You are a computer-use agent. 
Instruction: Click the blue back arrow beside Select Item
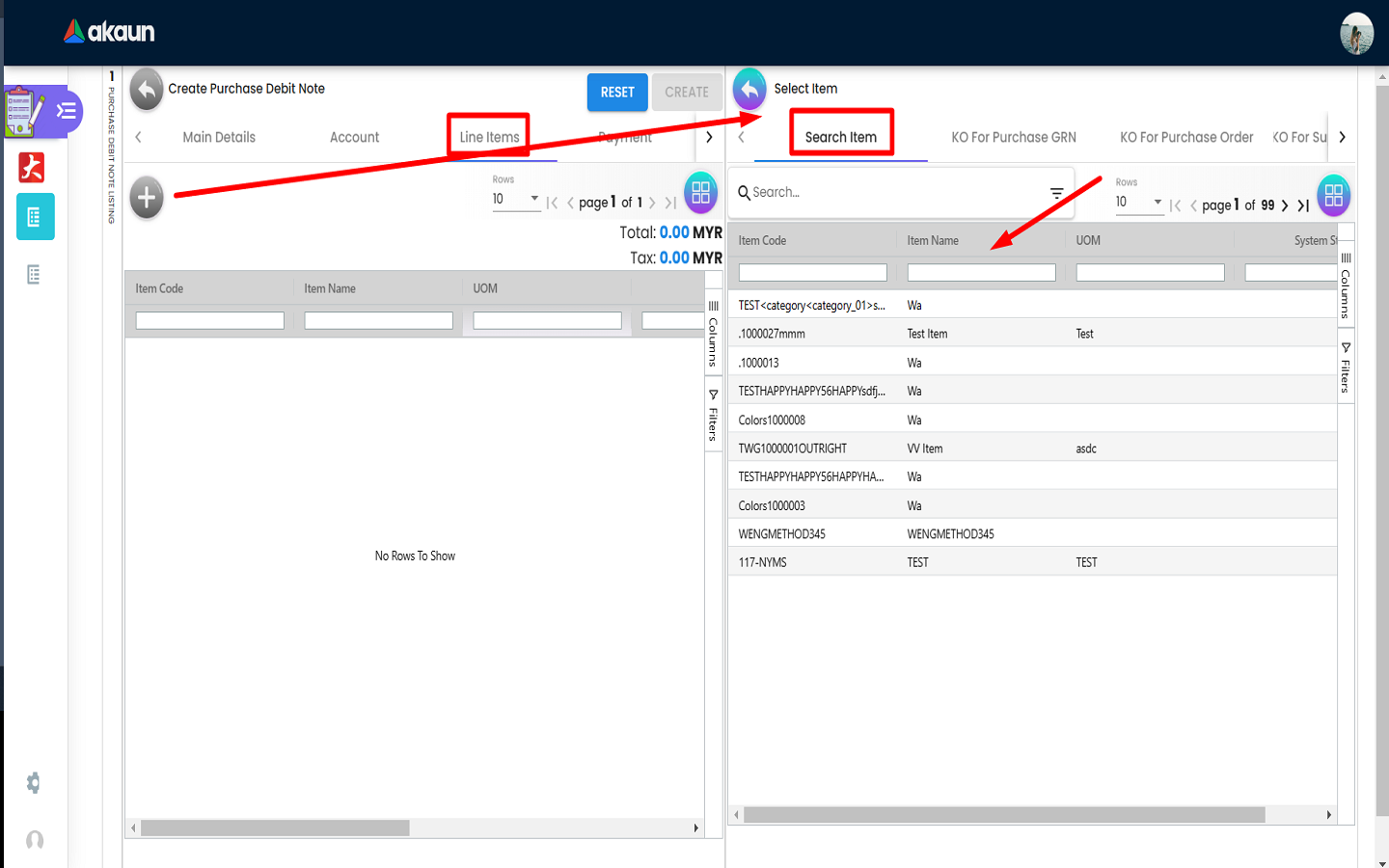(749, 90)
